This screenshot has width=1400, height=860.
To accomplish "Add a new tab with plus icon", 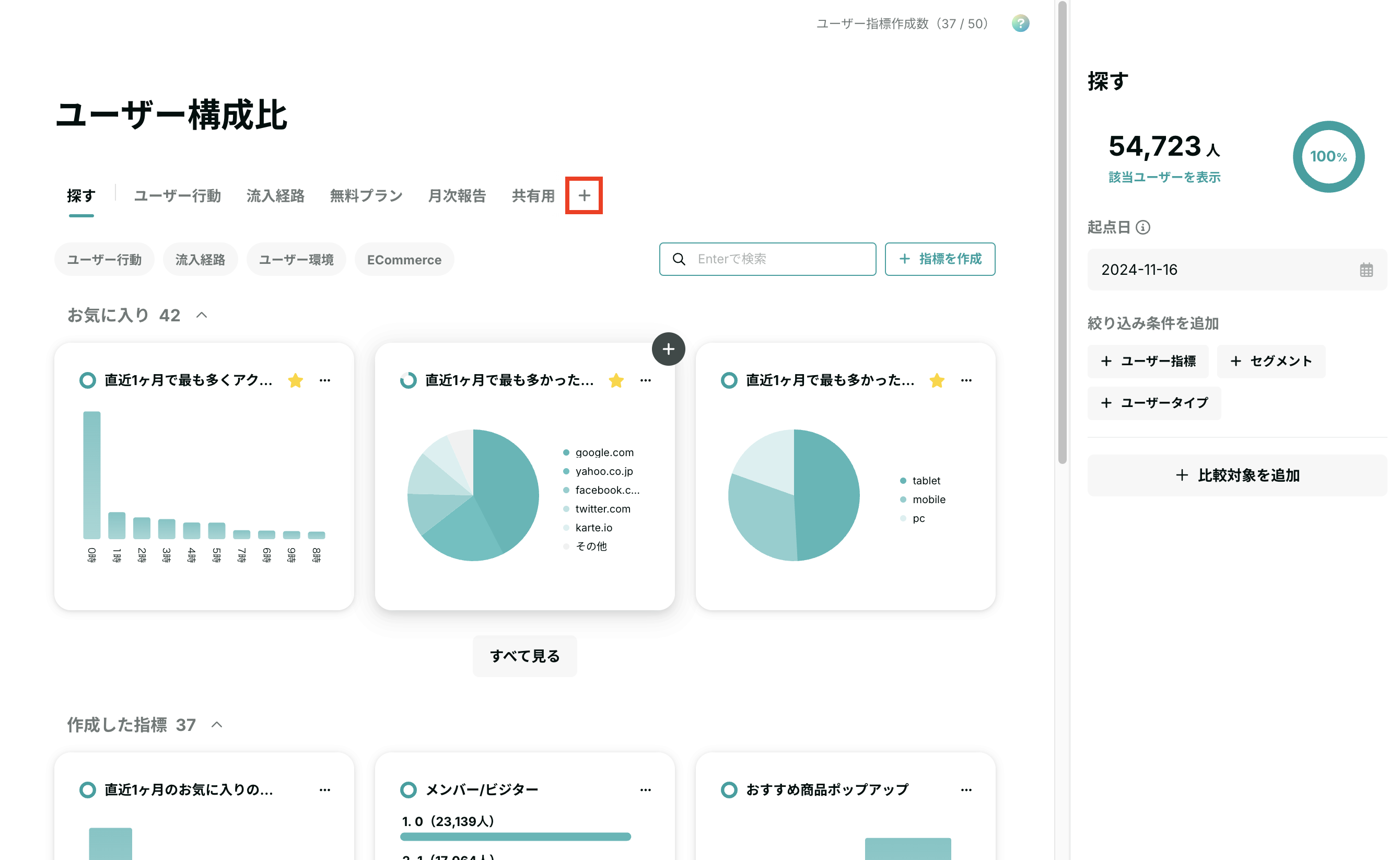I will click(584, 195).
